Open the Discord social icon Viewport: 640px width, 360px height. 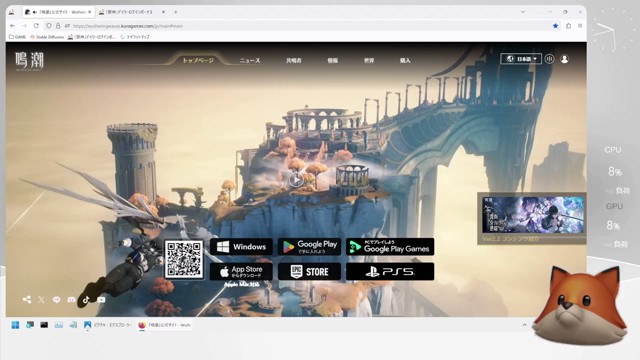pyautogui.click(x=71, y=300)
